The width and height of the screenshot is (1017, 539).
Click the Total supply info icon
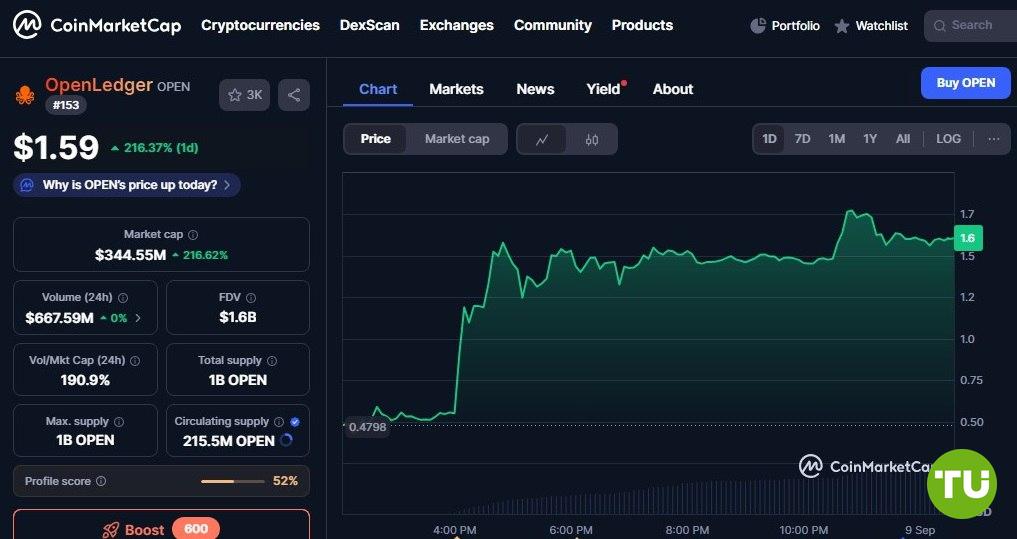pyautogui.click(x=272, y=361)
